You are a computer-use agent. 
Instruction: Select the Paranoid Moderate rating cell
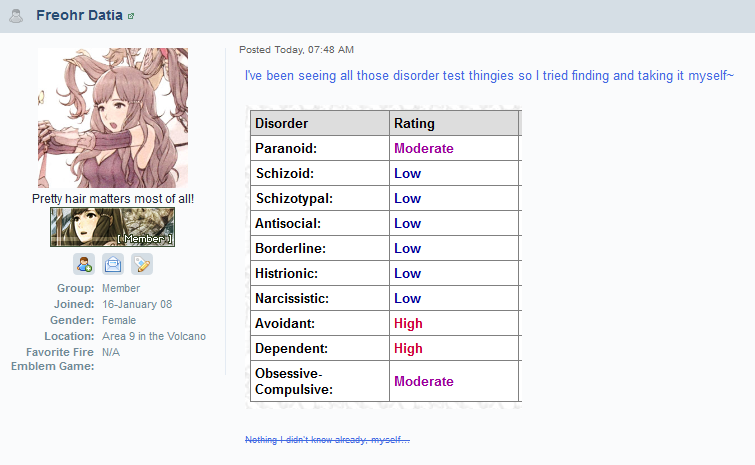click(x=454, y=148)
